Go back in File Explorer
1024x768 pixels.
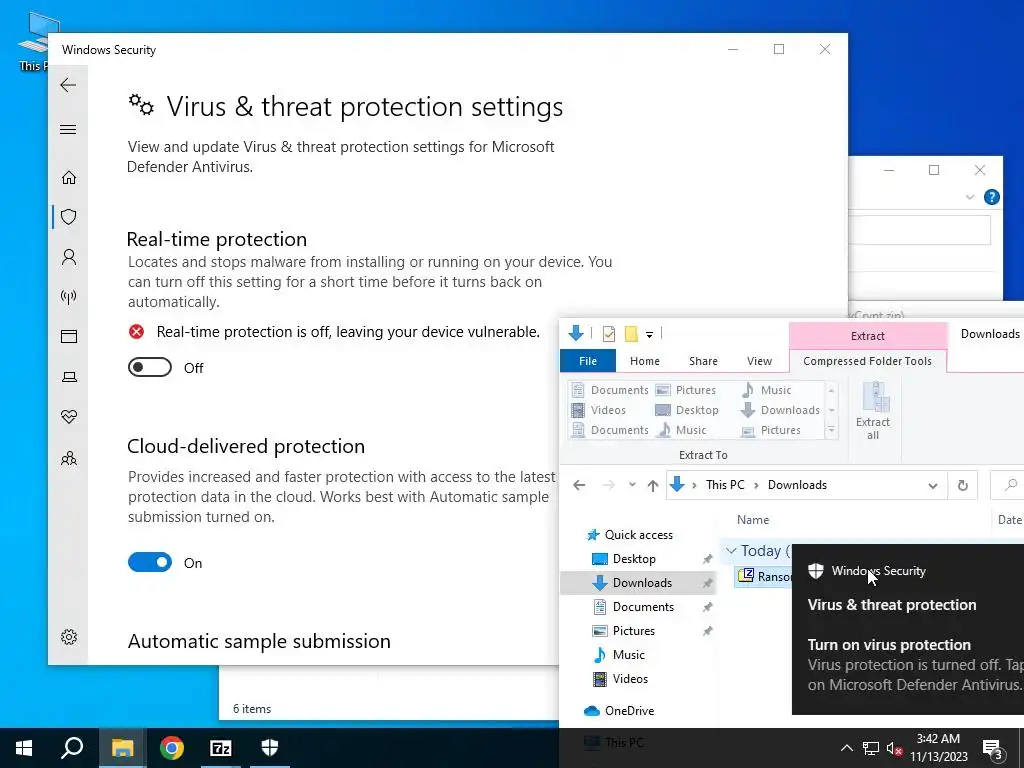(579, 485)
